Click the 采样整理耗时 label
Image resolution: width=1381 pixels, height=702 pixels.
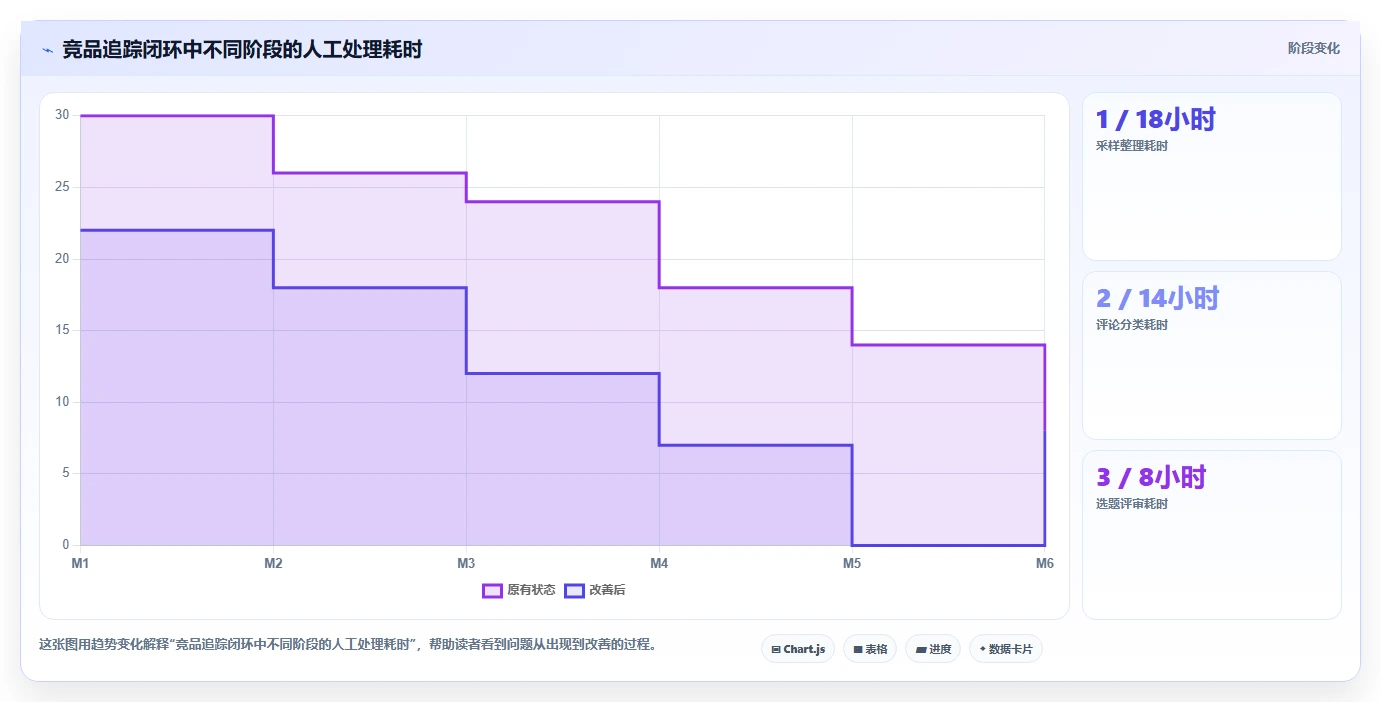pyautogui.click(x=1131, y=146)
